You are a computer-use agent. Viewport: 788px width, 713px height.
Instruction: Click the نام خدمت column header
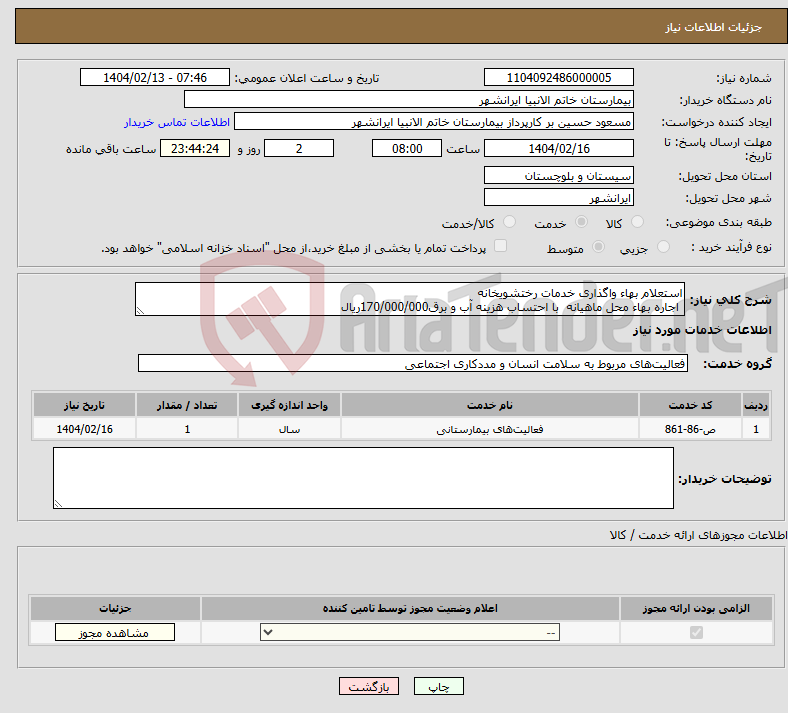point(490,405)
